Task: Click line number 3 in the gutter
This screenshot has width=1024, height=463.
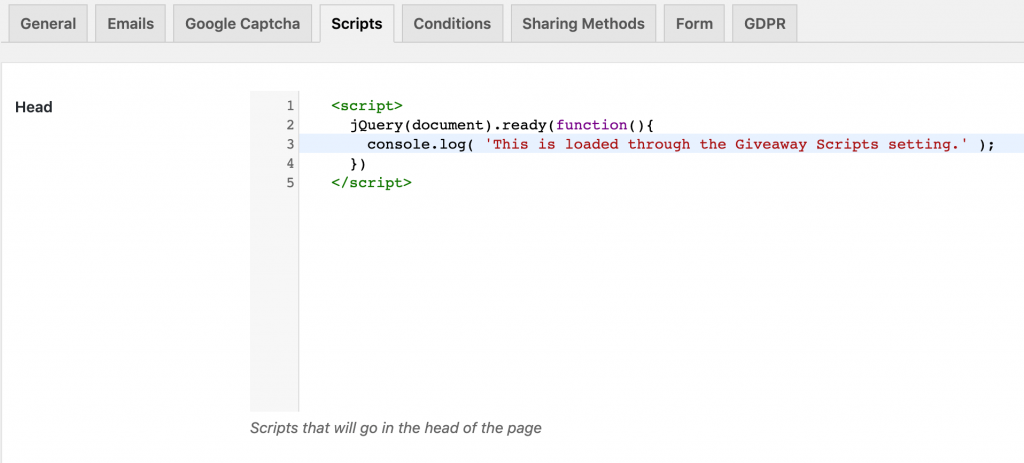Action: pos(289,144)
